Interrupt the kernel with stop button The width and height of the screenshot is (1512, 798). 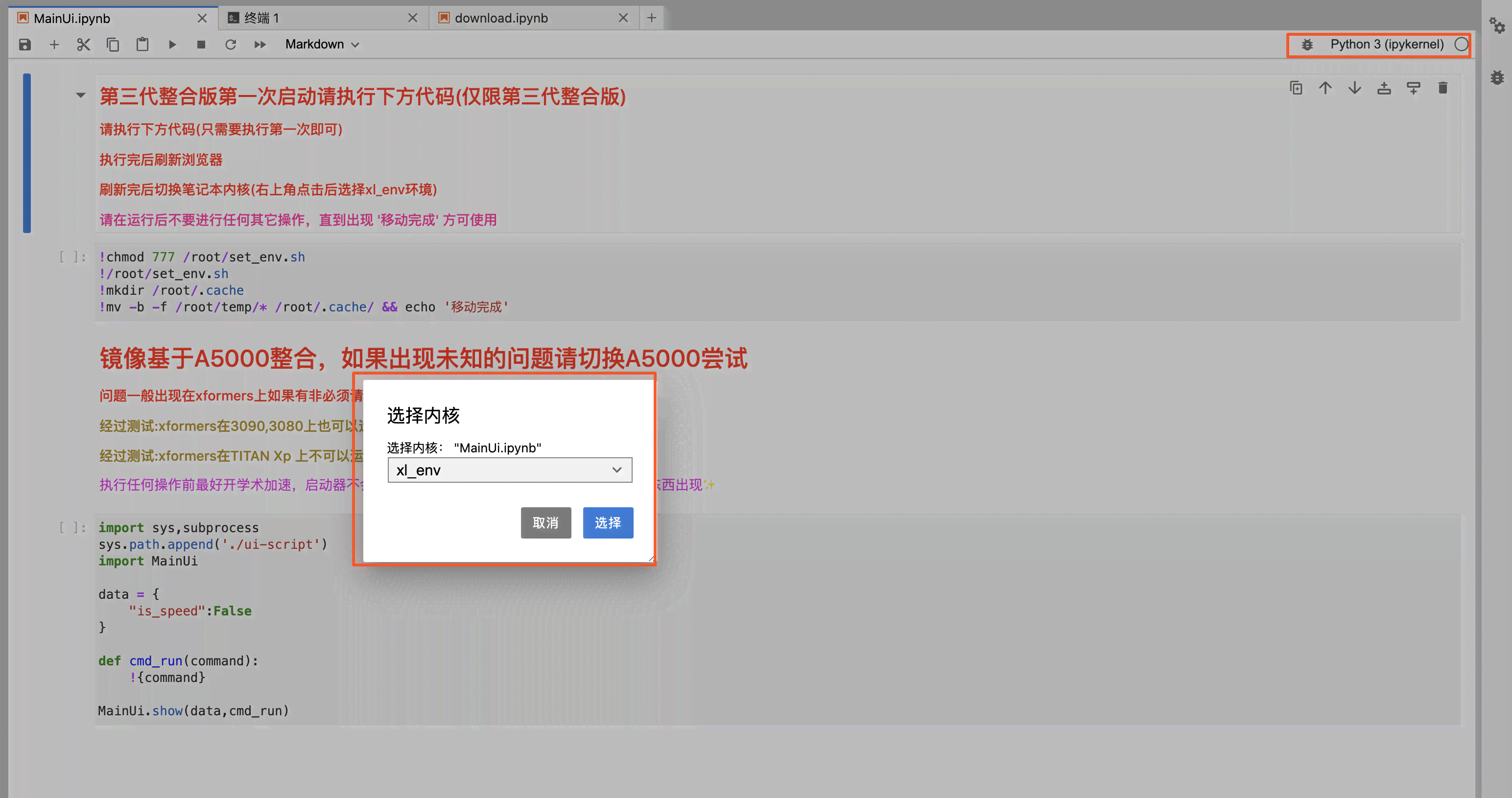pos(201,45)
